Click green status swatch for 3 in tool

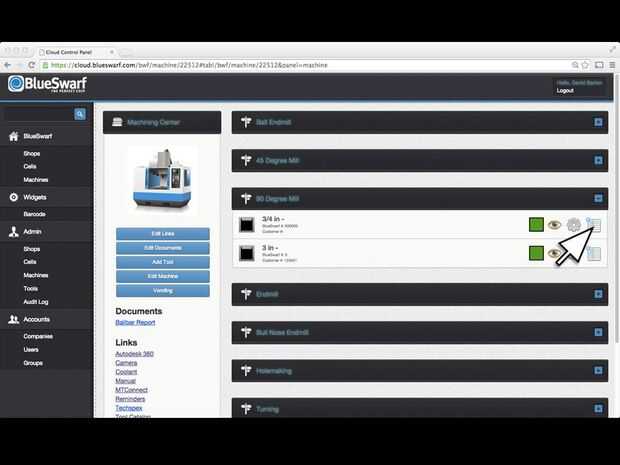536,253
